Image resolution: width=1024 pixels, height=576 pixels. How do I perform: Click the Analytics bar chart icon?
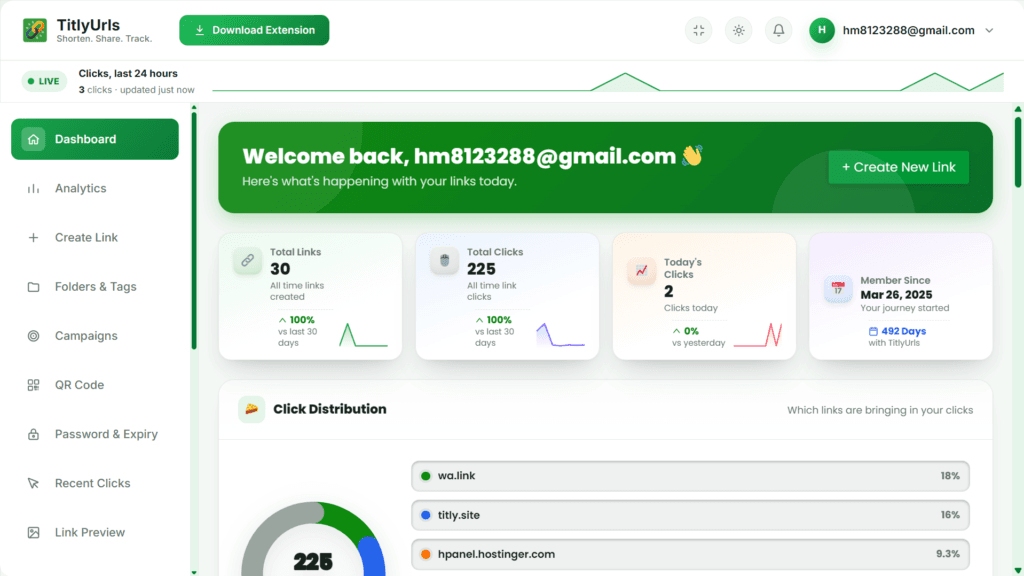(33, 189)
